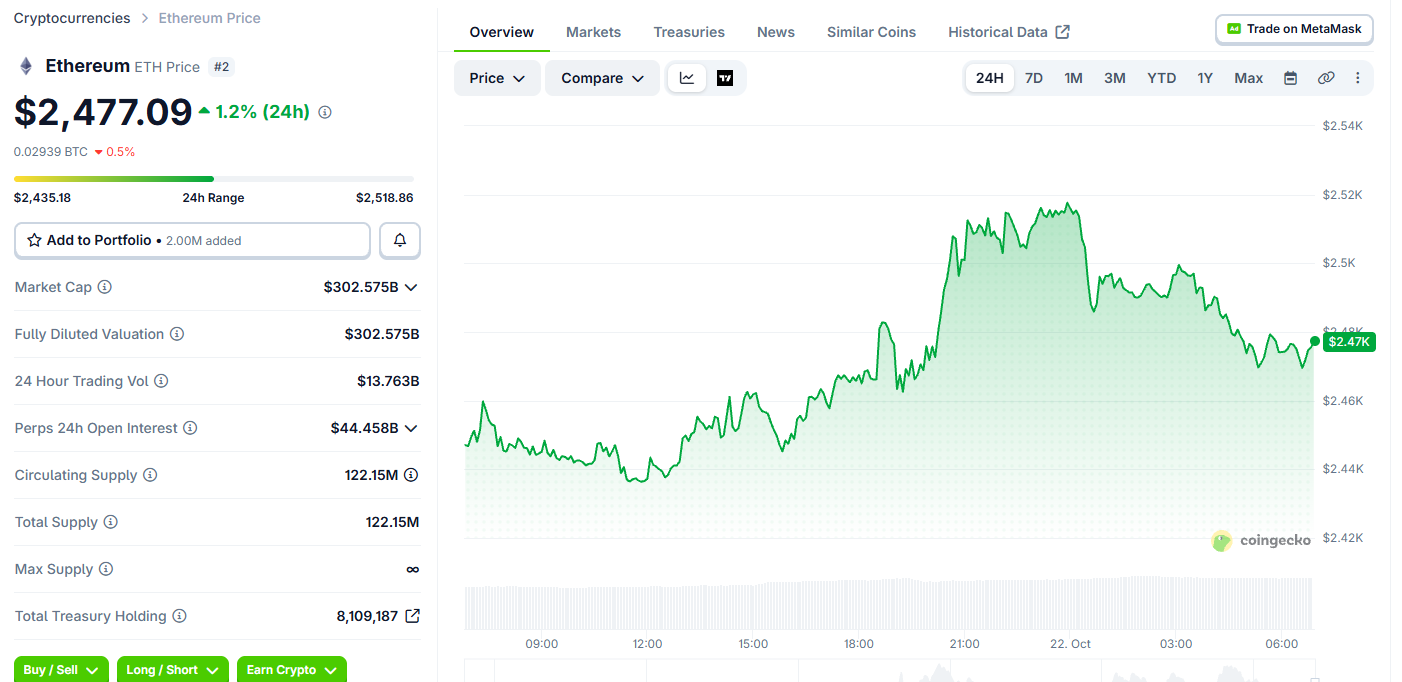Open the Overview tab
1402x682 pixels.
click(502, 32)
